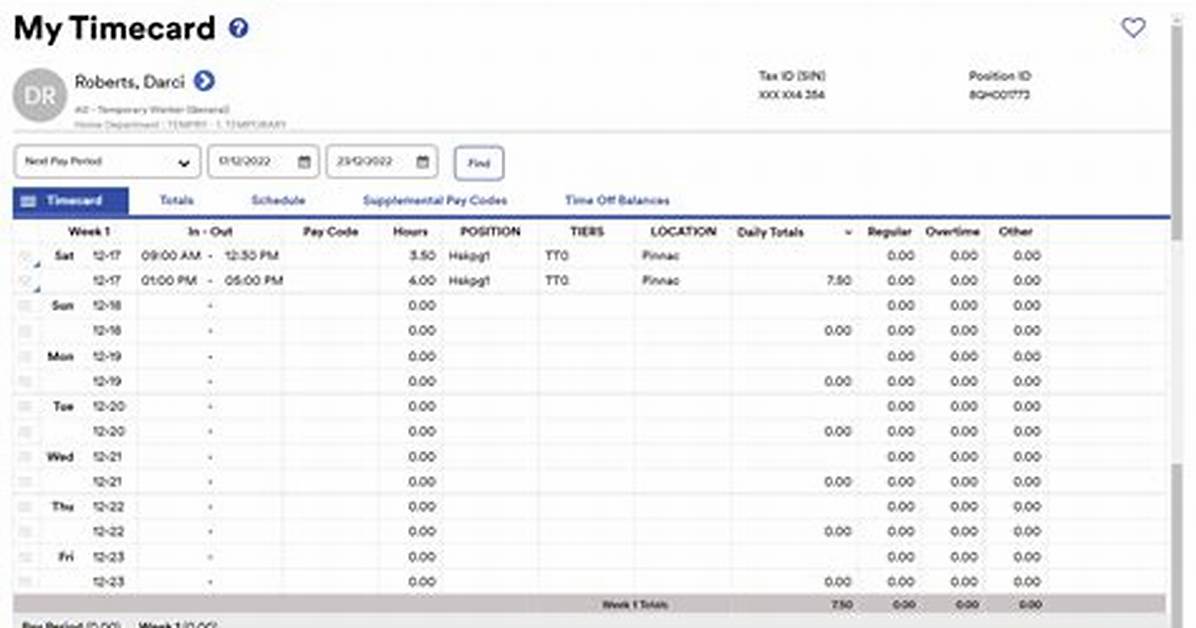Screen dimensions: 1196x628
Task: Open calendar picker for the end date
Action: tap(423, 162)
